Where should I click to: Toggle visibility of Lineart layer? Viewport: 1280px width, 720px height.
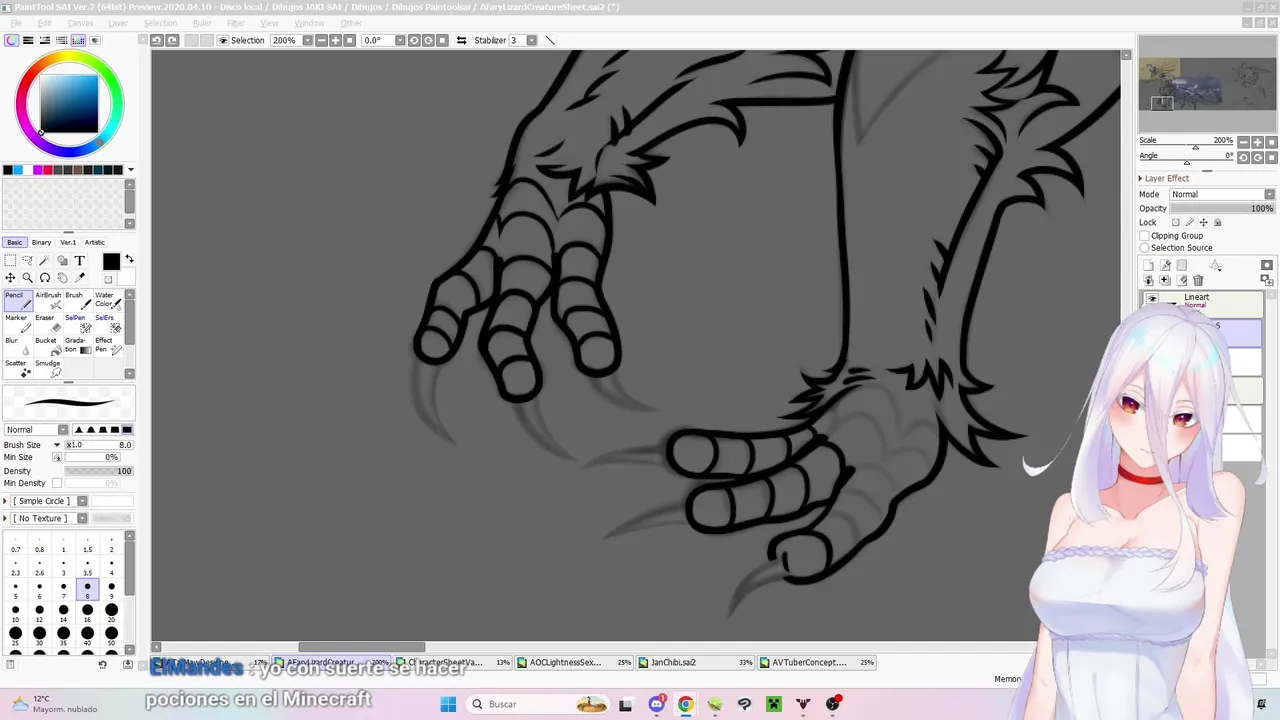click(1152, 300)
